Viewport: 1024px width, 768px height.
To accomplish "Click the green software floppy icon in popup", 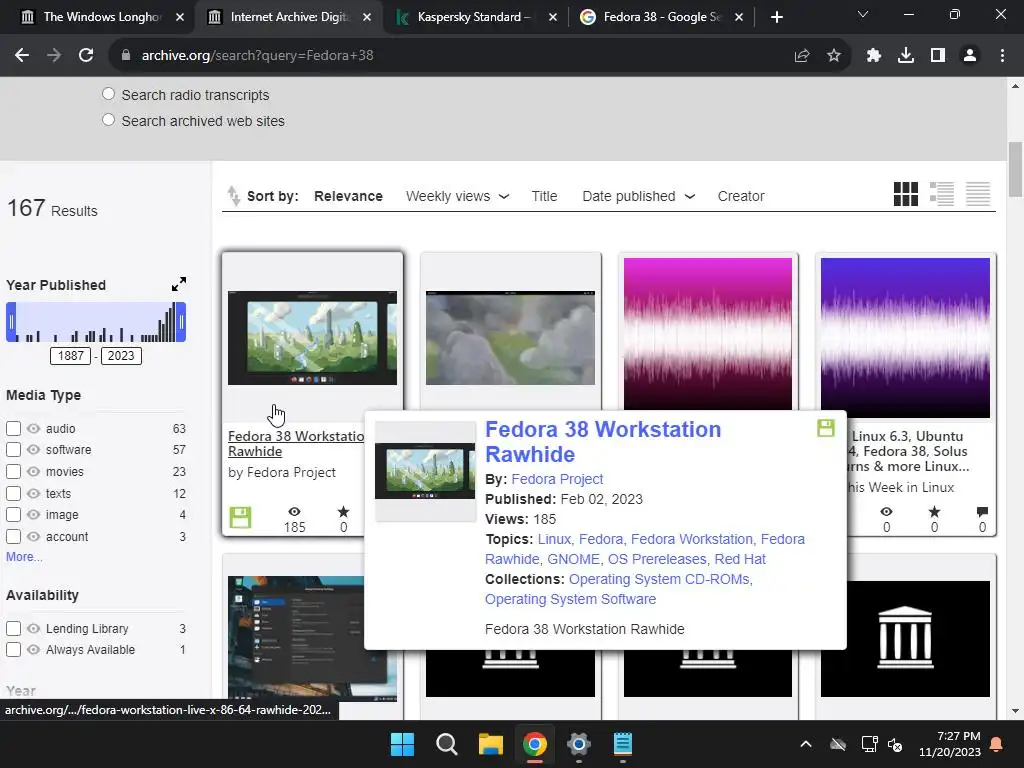I will pos(826,428).
